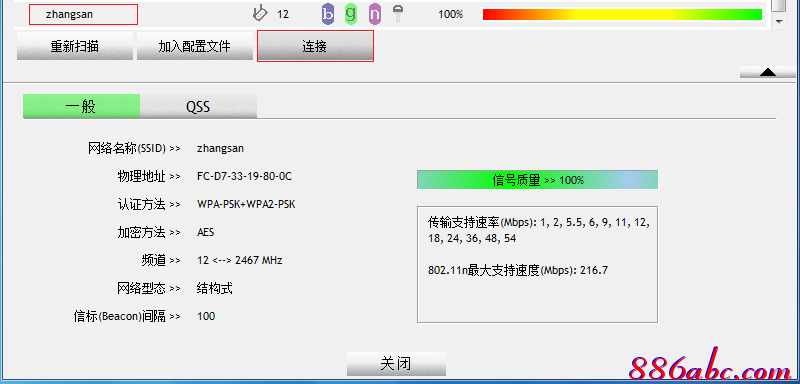Click the 加密方法 label
This screenshot has height=384, width=800.
click(x=148, y=233)
